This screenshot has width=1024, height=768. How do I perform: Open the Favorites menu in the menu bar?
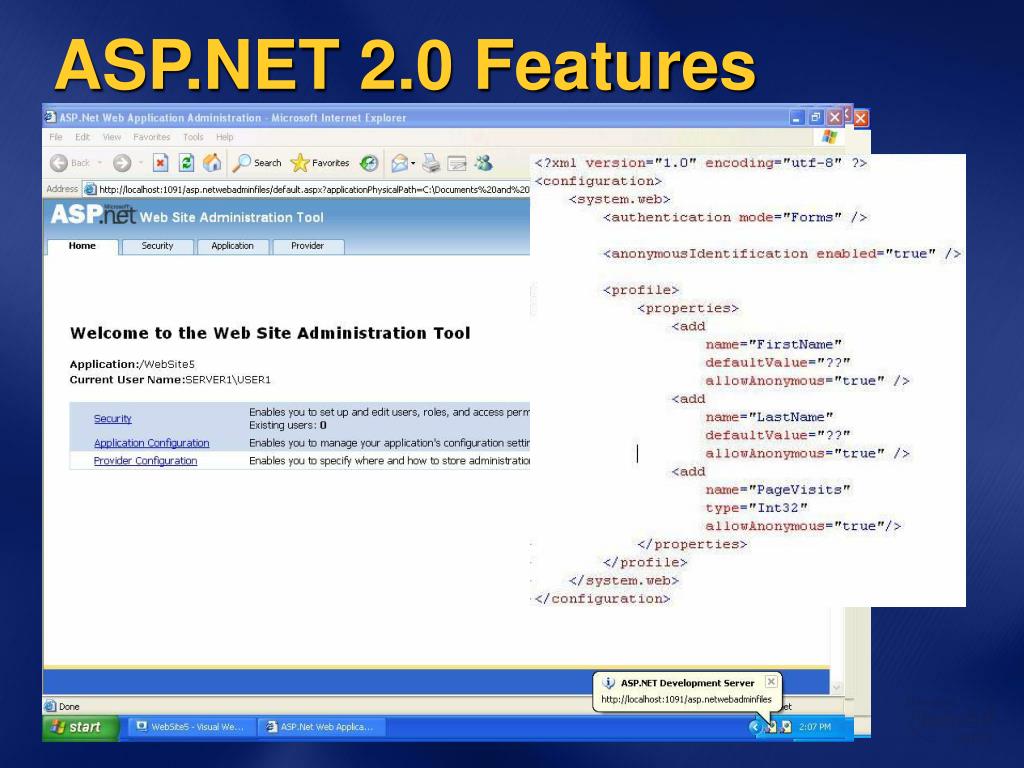pos(152,137)
